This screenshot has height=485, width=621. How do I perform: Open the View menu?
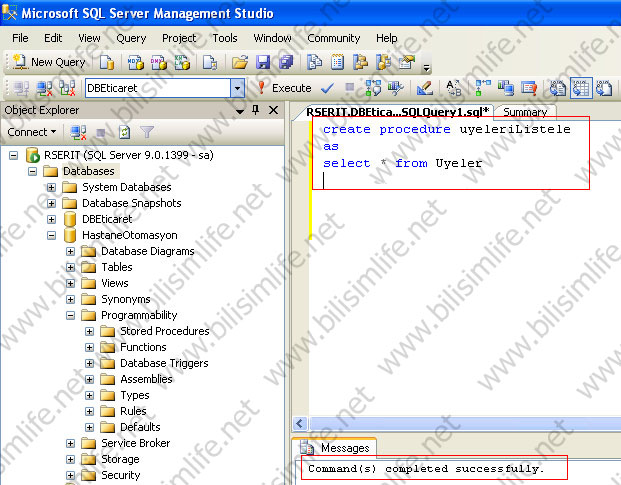[89, 38]
